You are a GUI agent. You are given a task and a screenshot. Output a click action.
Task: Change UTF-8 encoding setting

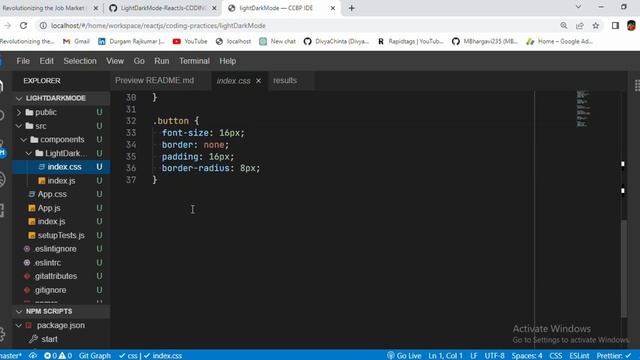click(494, 356)
